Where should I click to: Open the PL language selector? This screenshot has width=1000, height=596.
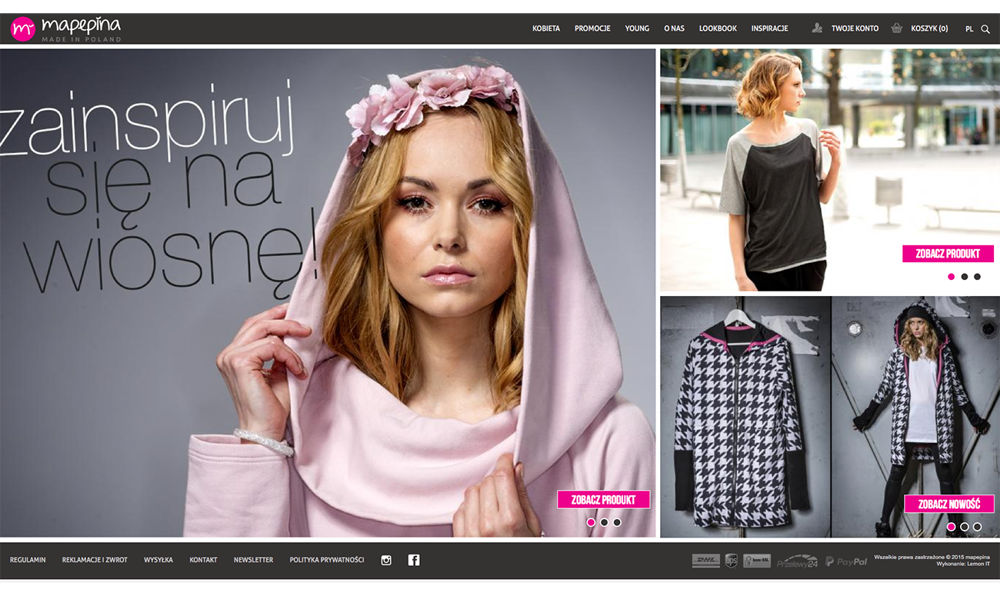[x=969, y=29]
